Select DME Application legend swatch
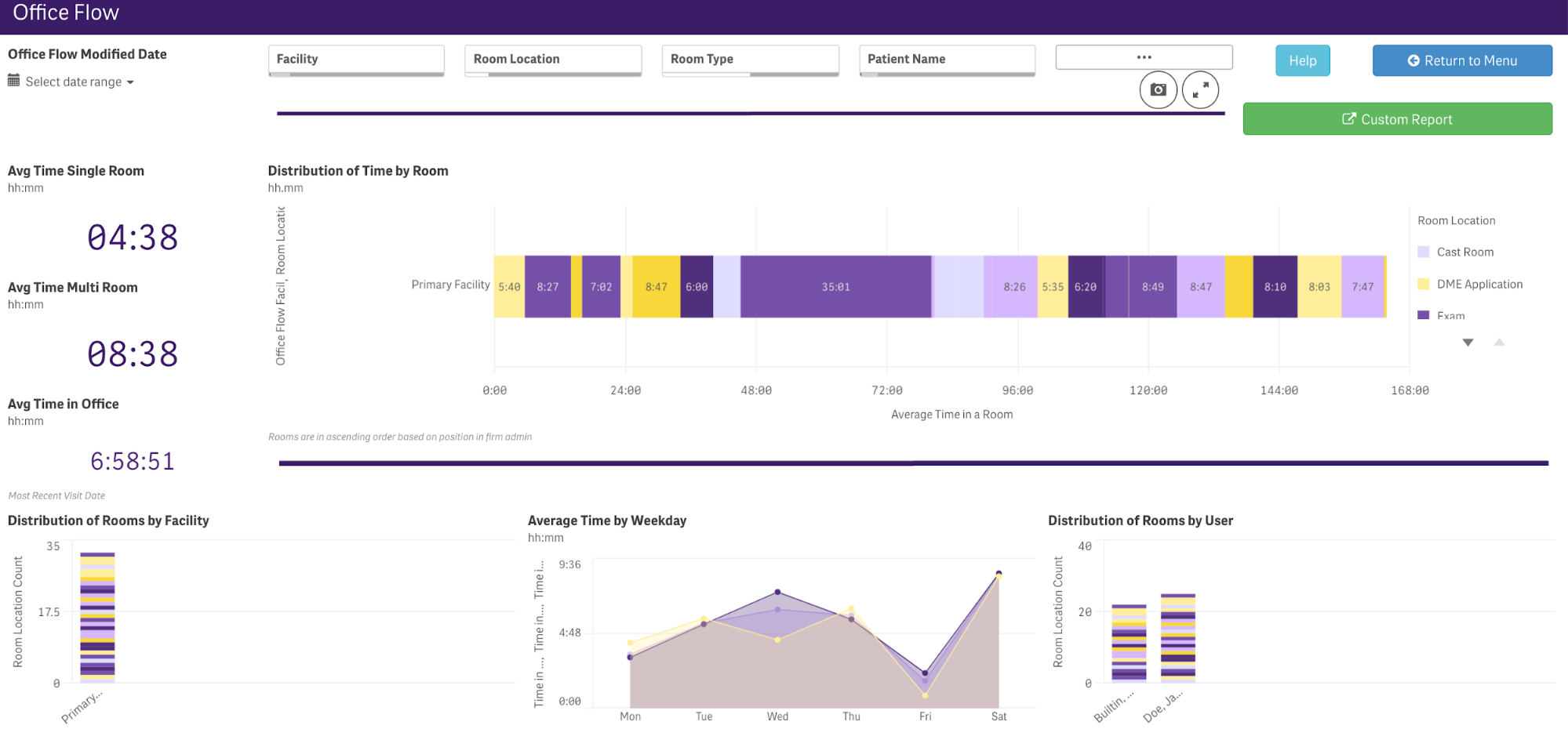Image resolution: width=1568 pixels, height=729 pixels. pos(1423,284)
